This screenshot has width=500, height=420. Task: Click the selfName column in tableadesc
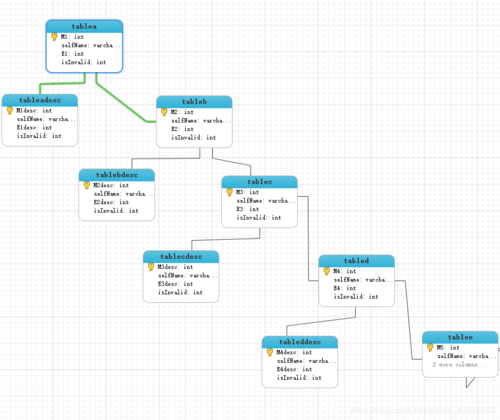tap(47, 119)
